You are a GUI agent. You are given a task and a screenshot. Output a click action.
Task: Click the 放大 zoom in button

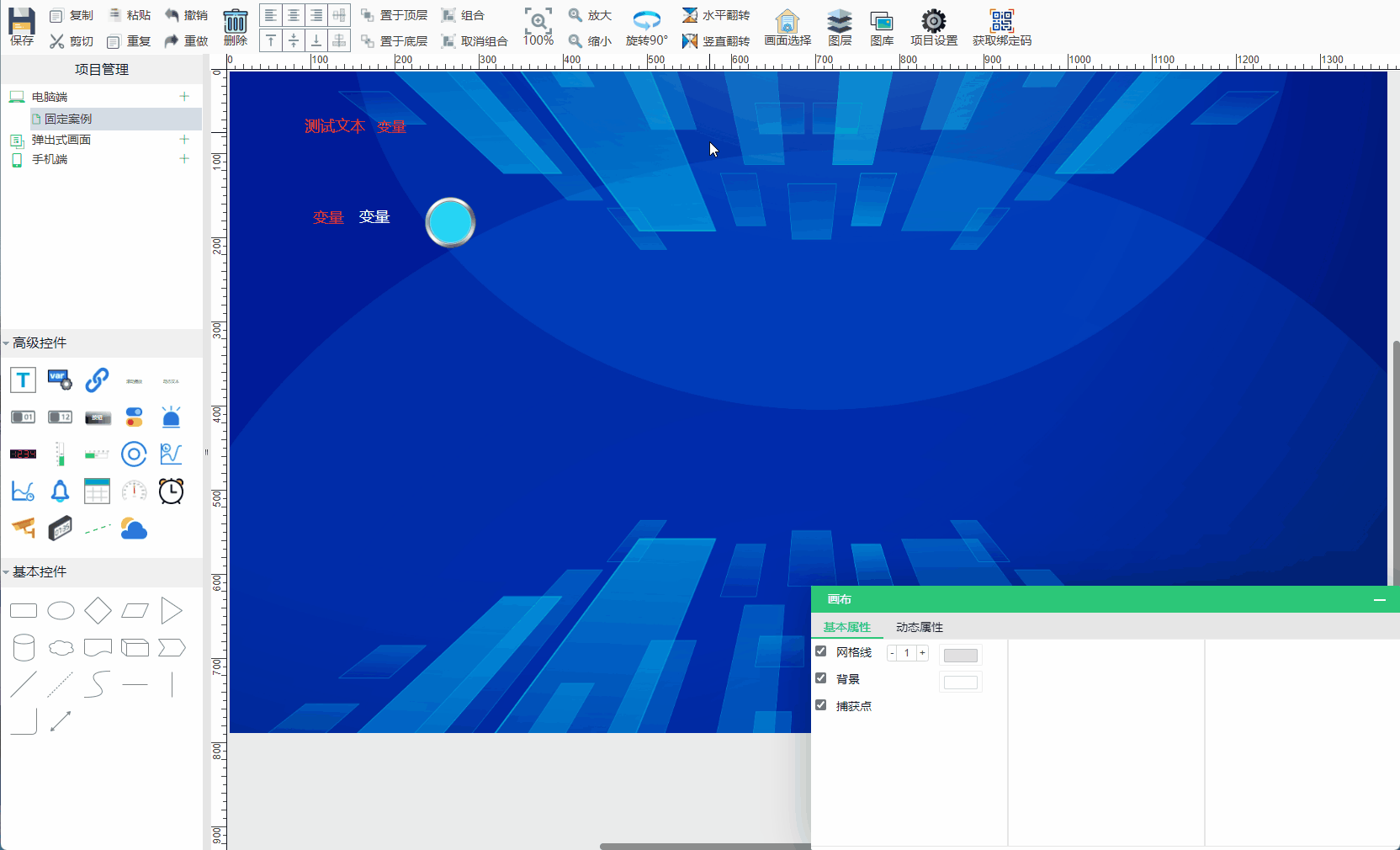click(590, 15)
